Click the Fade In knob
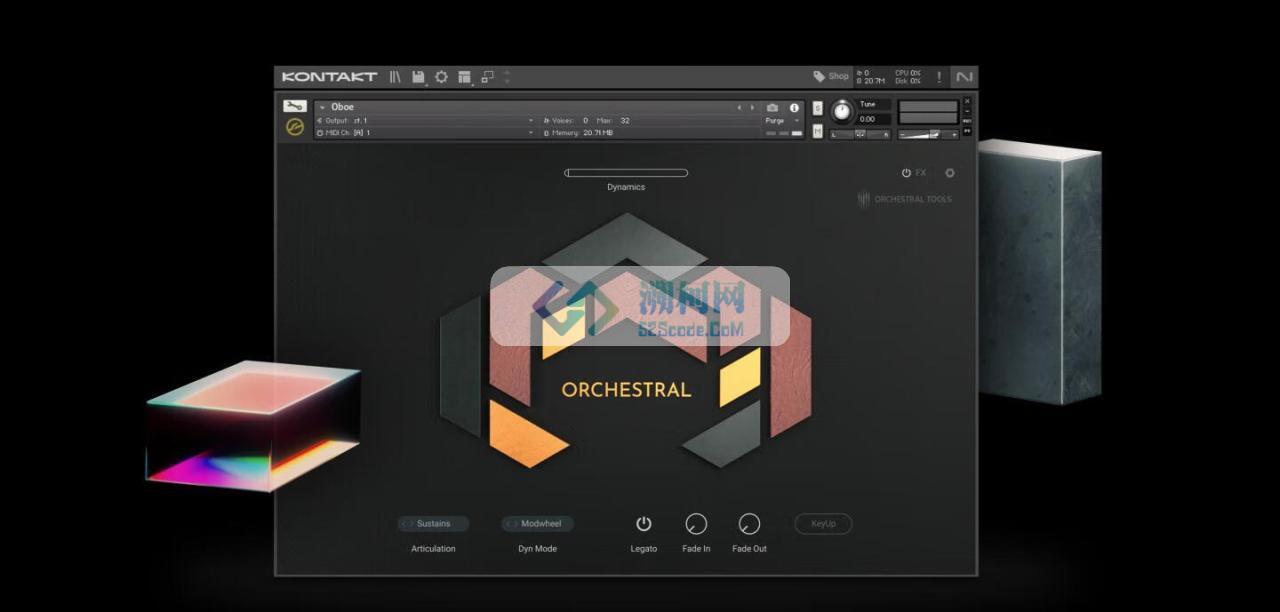This screenshot has height=612, width=1280. (696, 524)
